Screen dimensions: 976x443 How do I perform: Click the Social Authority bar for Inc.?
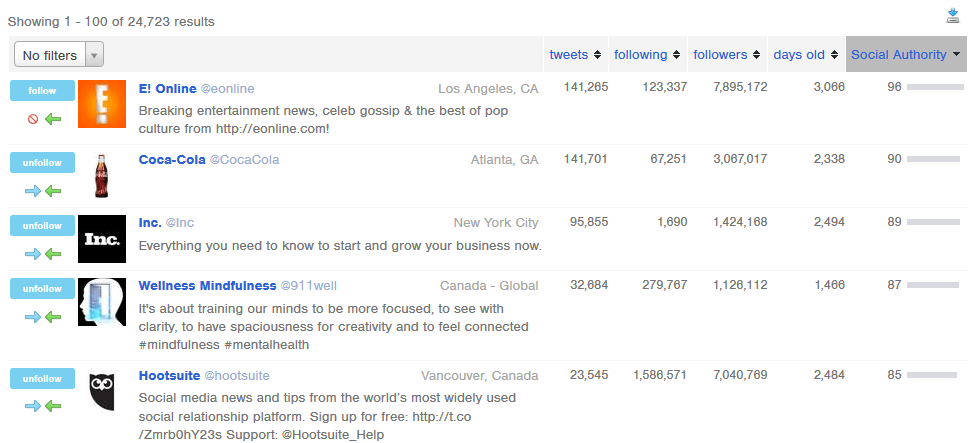pyautogui.click(x=933, y=222)
